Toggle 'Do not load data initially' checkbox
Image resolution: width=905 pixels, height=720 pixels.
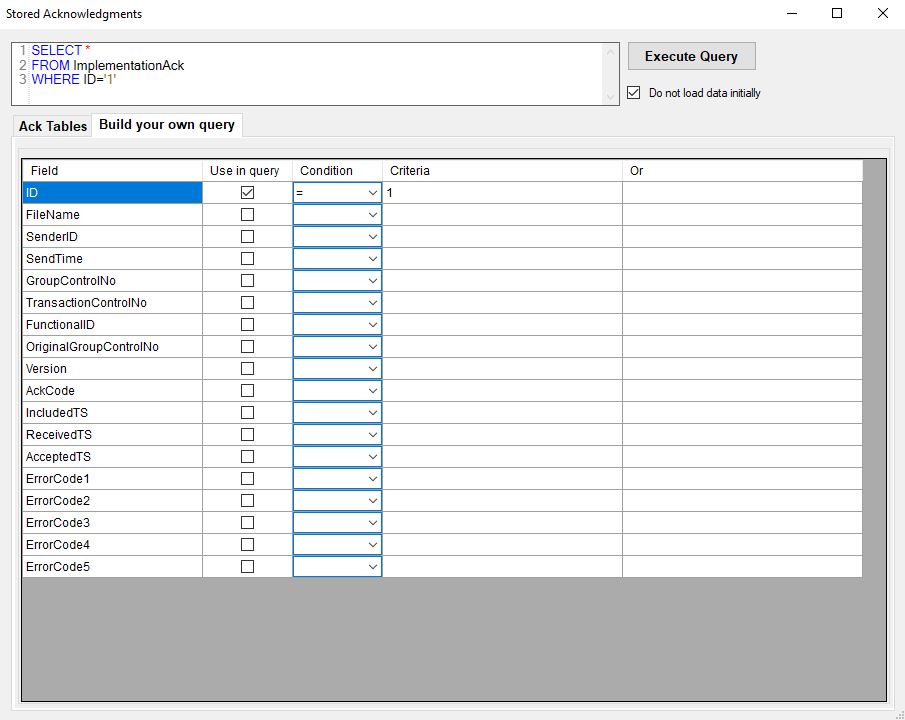[x=634, y=92]
